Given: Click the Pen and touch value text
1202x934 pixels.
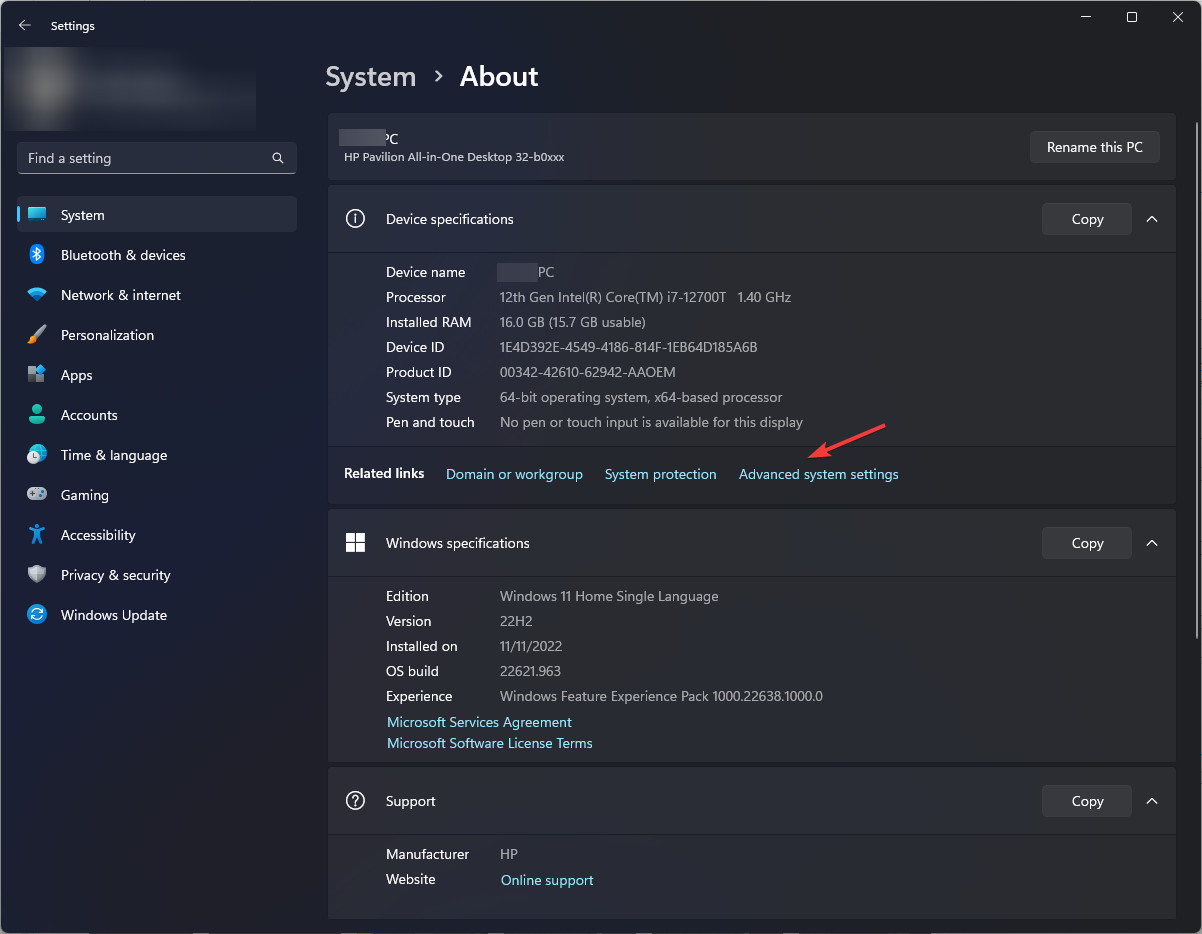Looking at the screenshot, I should 651,422.
